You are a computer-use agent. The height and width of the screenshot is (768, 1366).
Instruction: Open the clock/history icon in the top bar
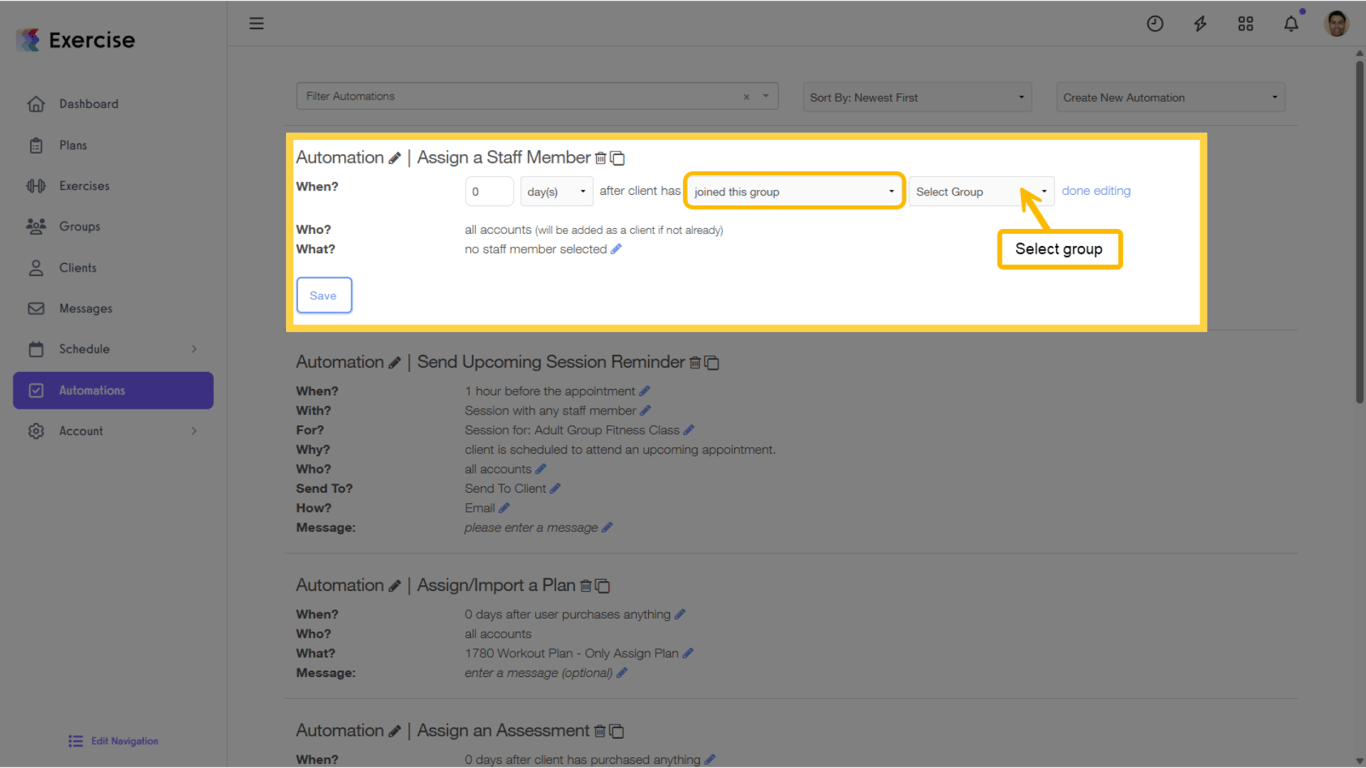click(x=1155, y=23)
